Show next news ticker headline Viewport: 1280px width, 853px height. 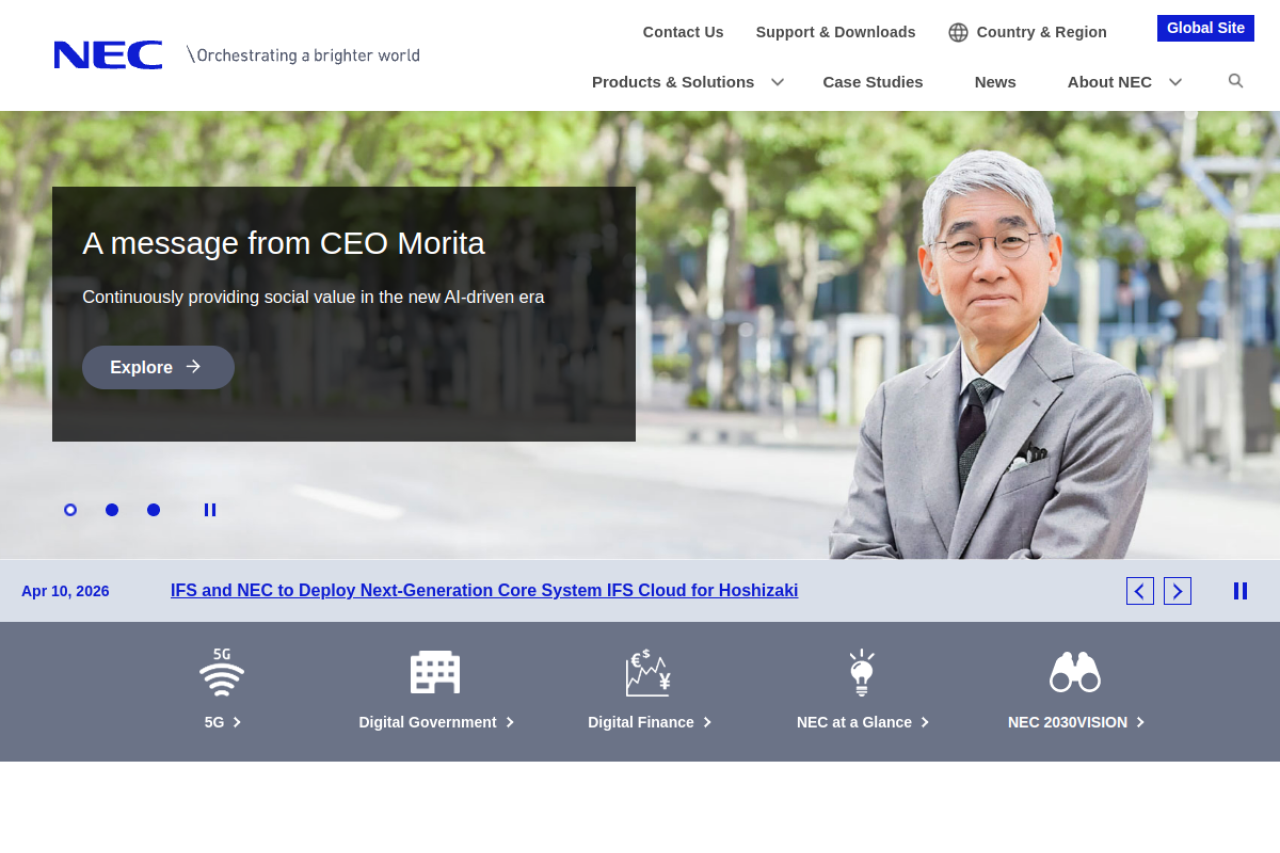tap(1177, 591)
